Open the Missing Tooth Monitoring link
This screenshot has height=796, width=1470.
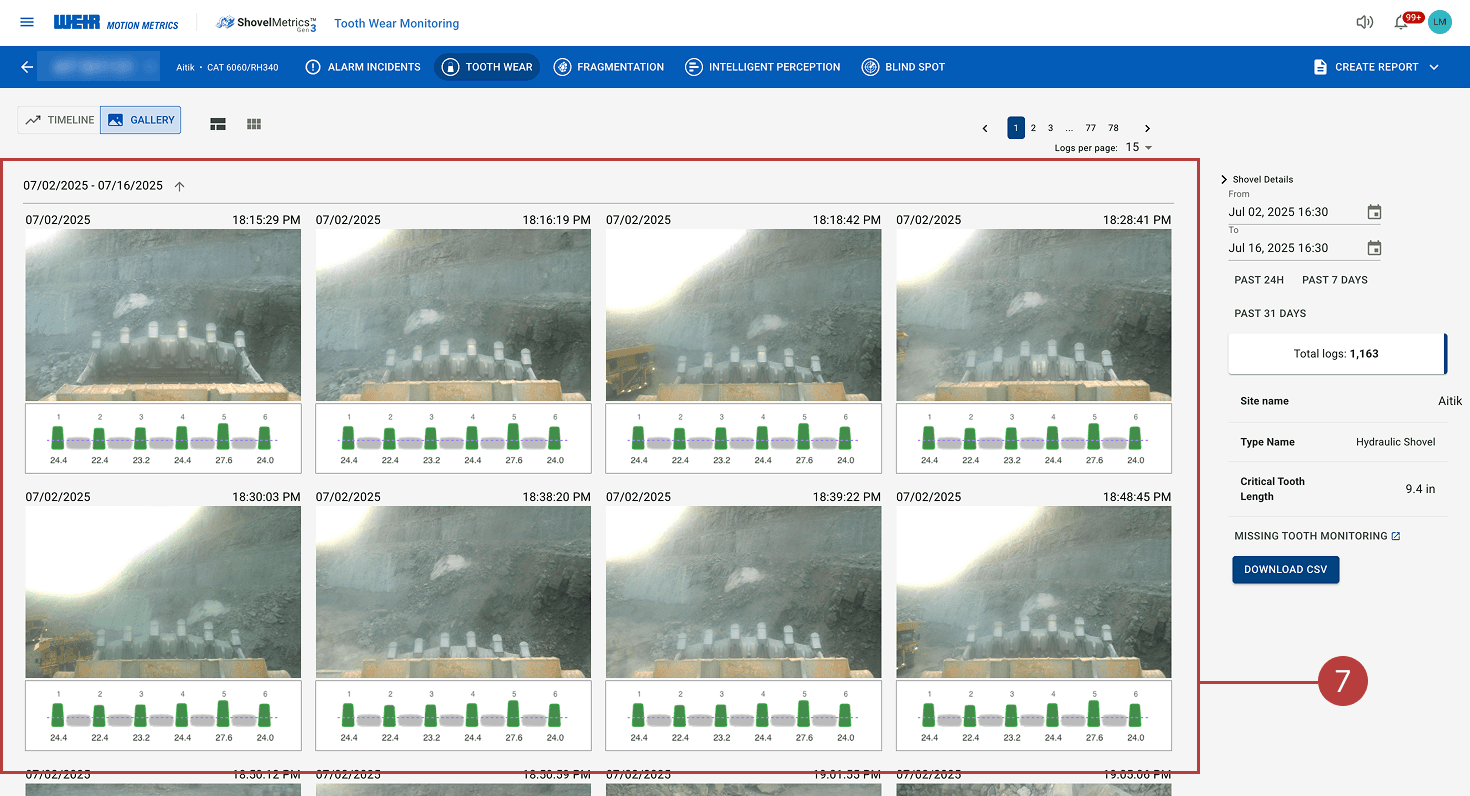pyautogui.click(x=1317, y=536)
